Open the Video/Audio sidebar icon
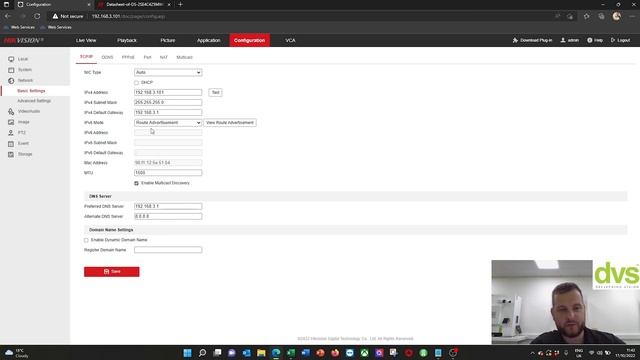This screenshot has height=360, width=640. tap(11, 111)
